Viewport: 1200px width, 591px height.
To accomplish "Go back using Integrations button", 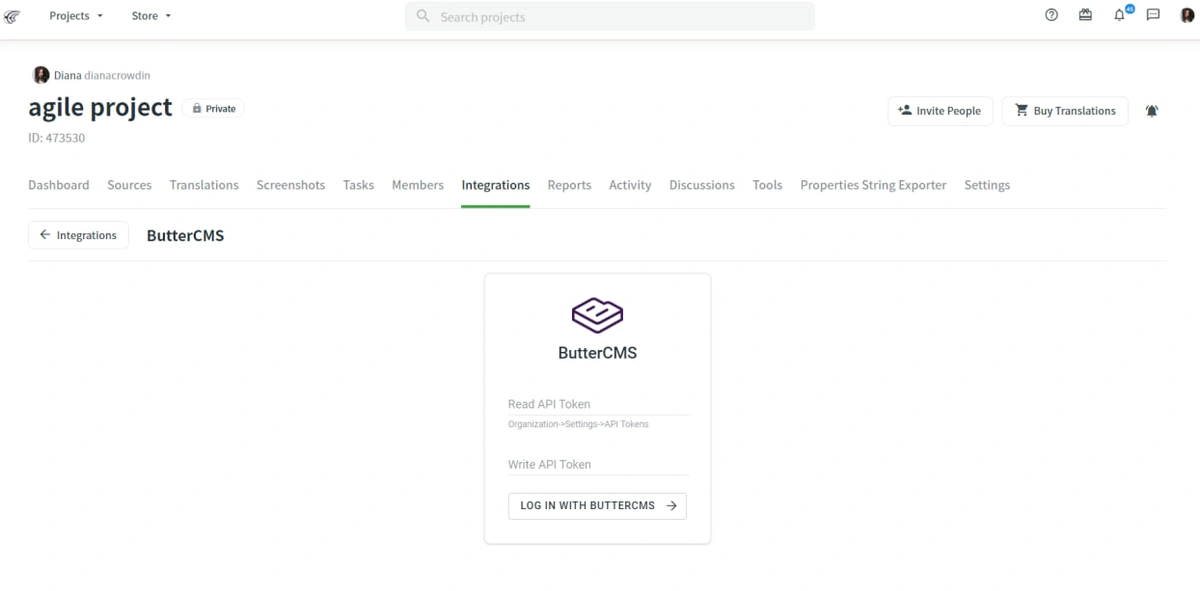I will (x=78, y=235).
